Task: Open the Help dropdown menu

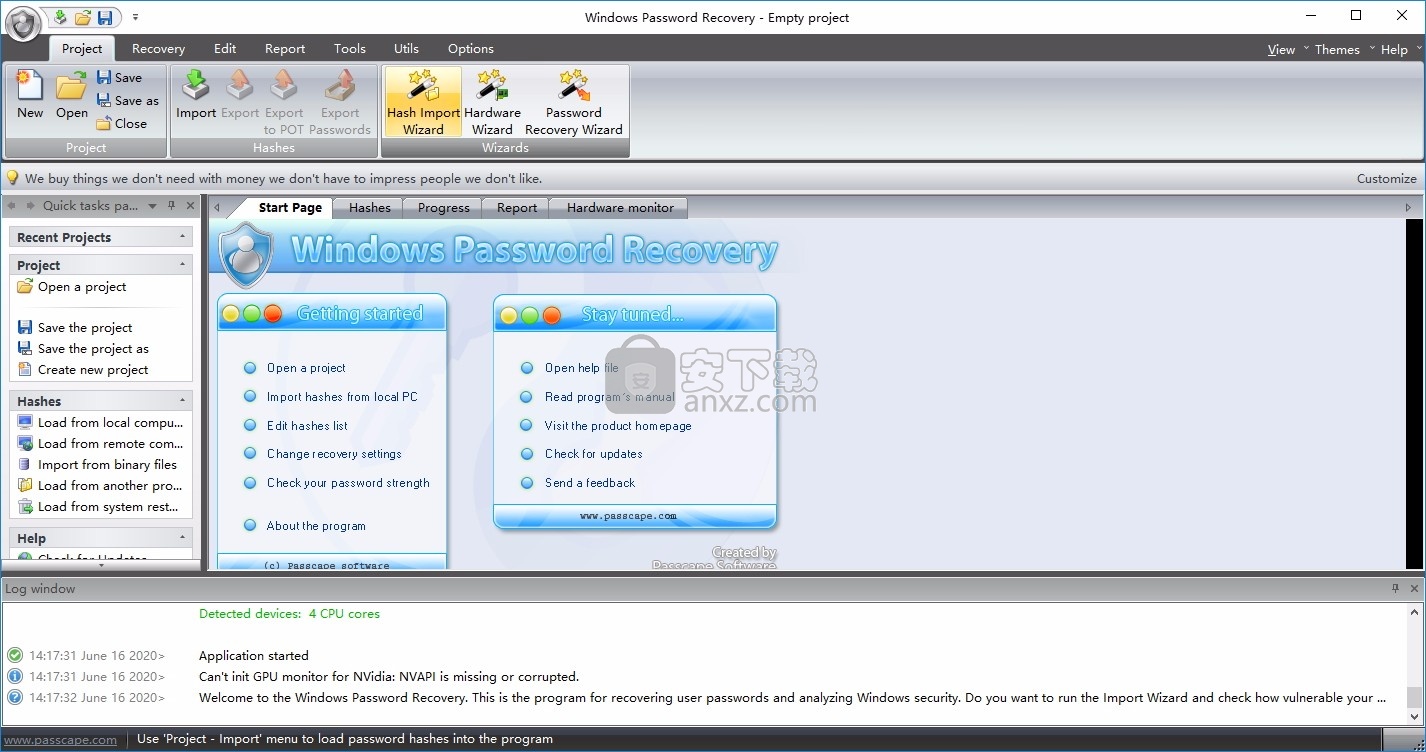Action: click(1399, 49)
